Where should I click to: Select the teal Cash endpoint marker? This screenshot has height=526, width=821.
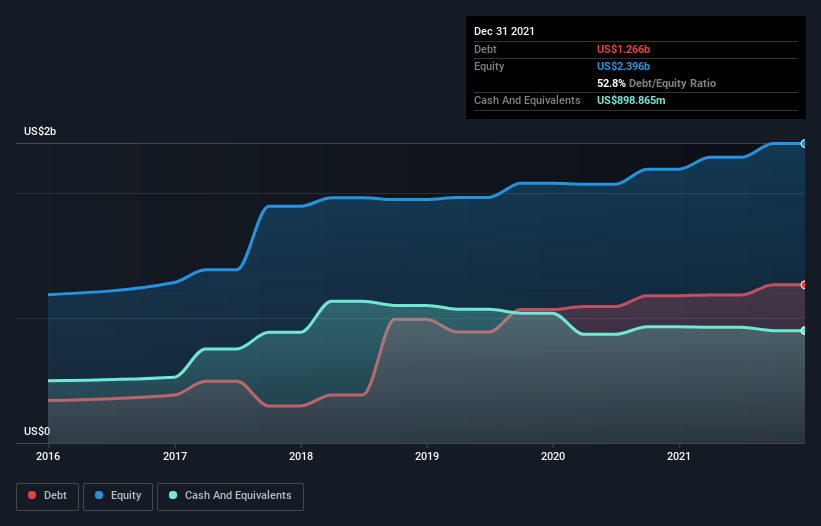(x=804, y=331)
